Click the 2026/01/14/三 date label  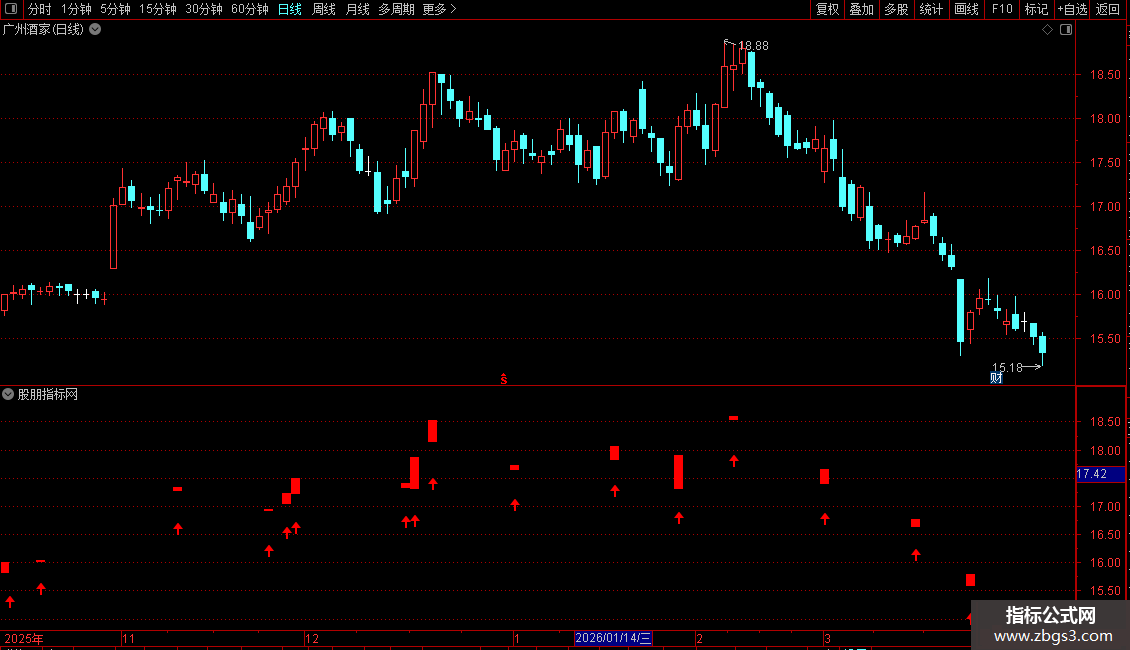click(x=613, y=638)
